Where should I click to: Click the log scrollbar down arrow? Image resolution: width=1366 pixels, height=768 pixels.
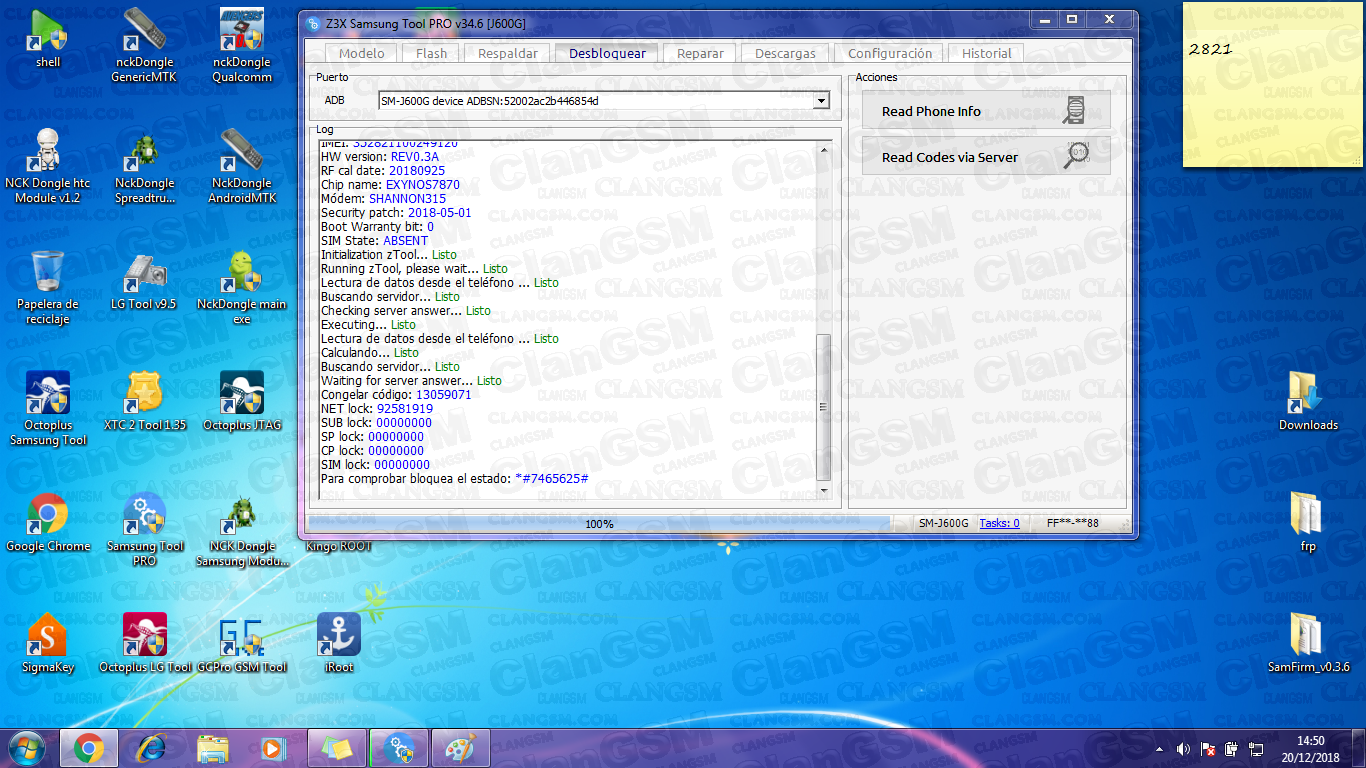point(824,490)
